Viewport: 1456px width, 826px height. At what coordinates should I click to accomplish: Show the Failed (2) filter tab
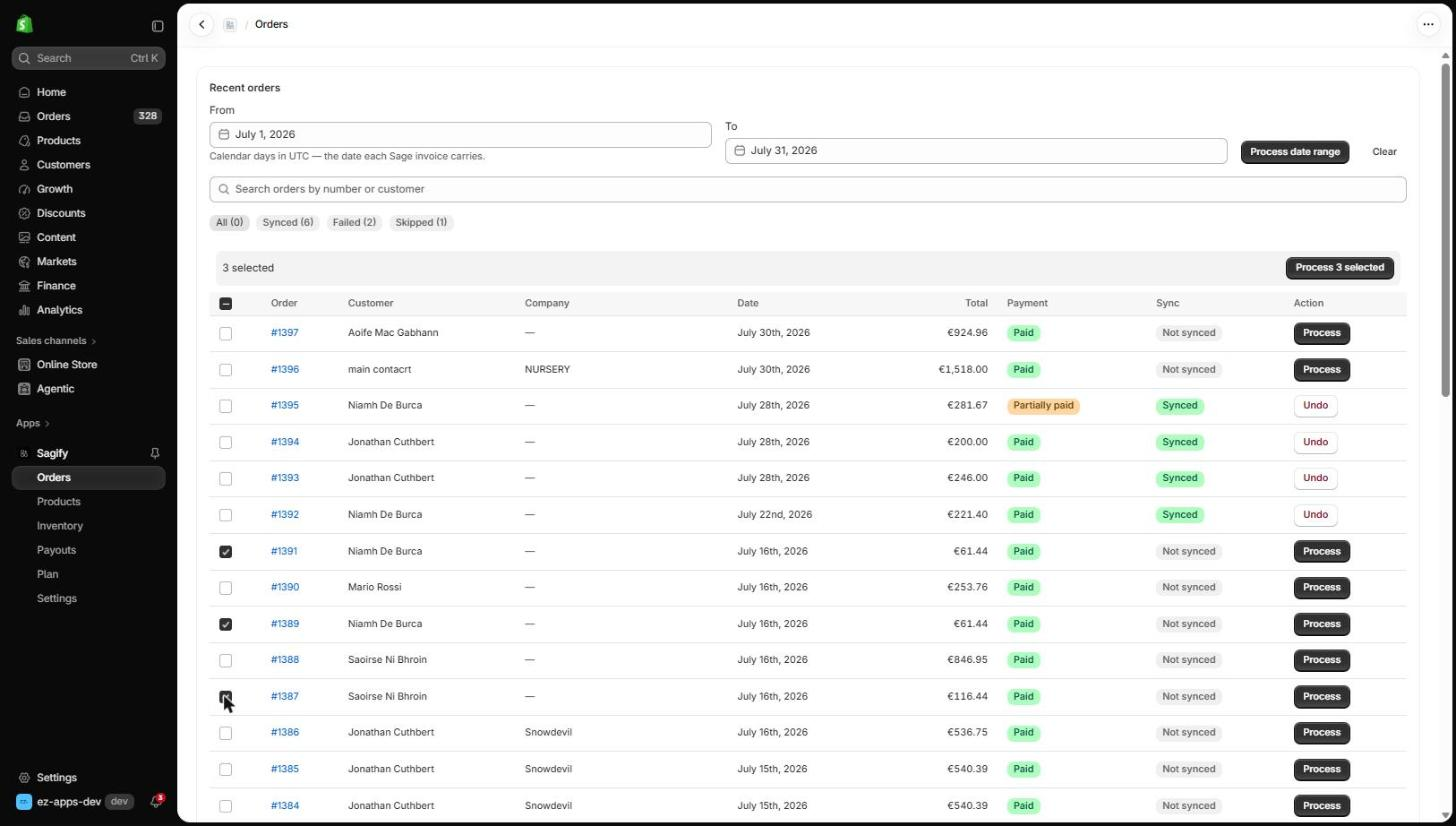pyautogui.click(x=354, y=223)
